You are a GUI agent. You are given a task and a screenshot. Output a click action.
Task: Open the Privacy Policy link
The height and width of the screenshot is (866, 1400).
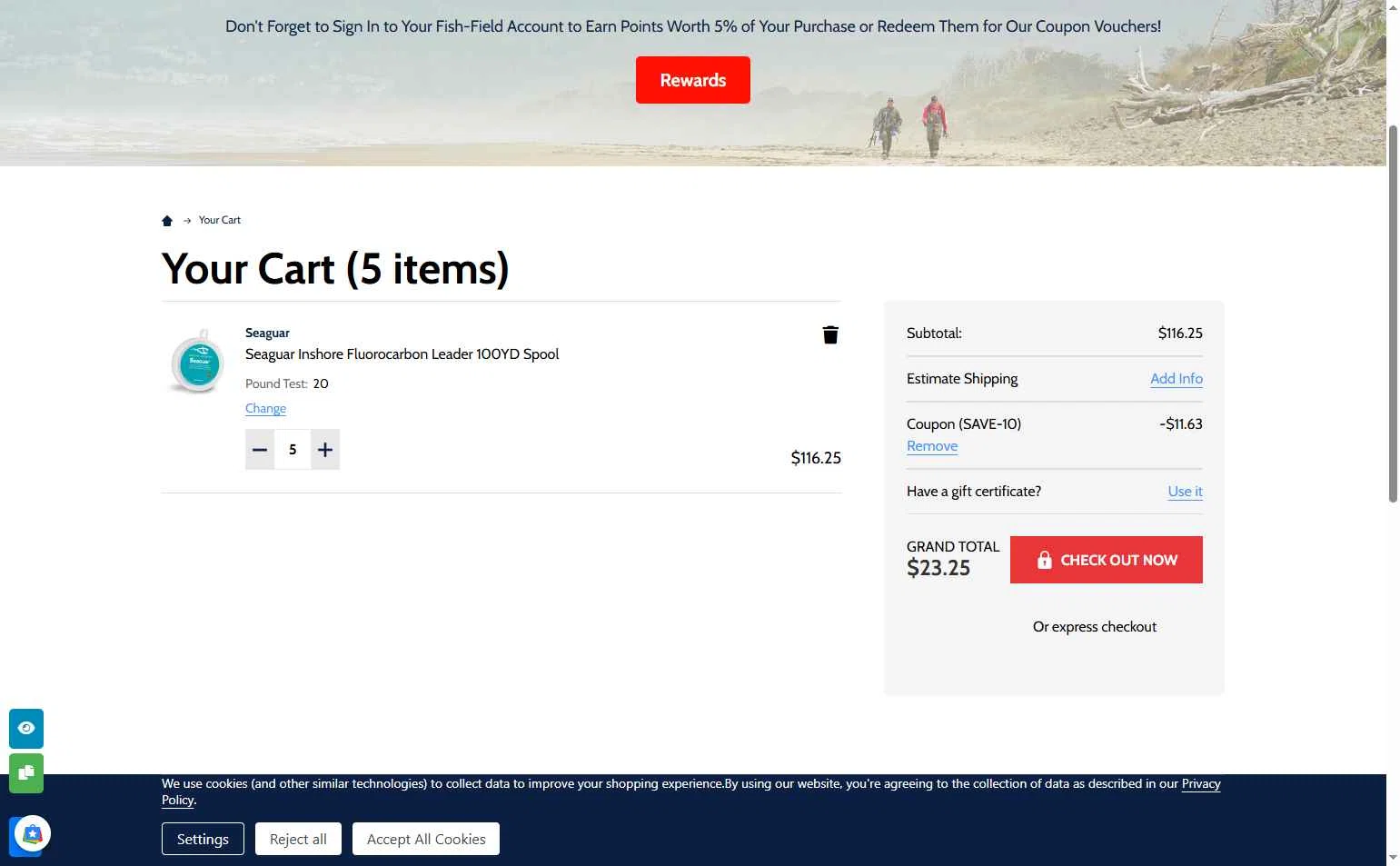[x=1201, y=784]
